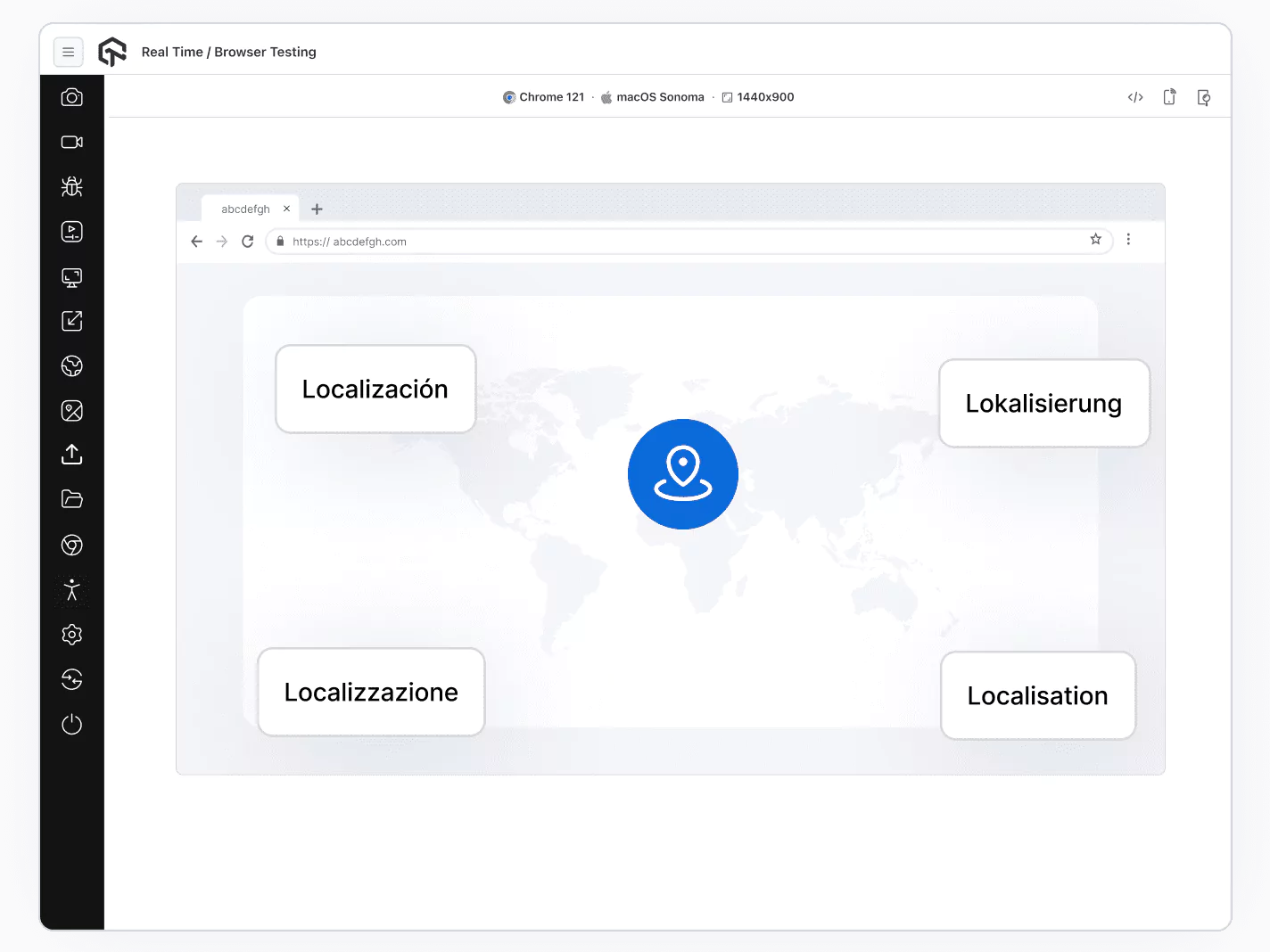Open the geolocation globe tool

point(71,365)
